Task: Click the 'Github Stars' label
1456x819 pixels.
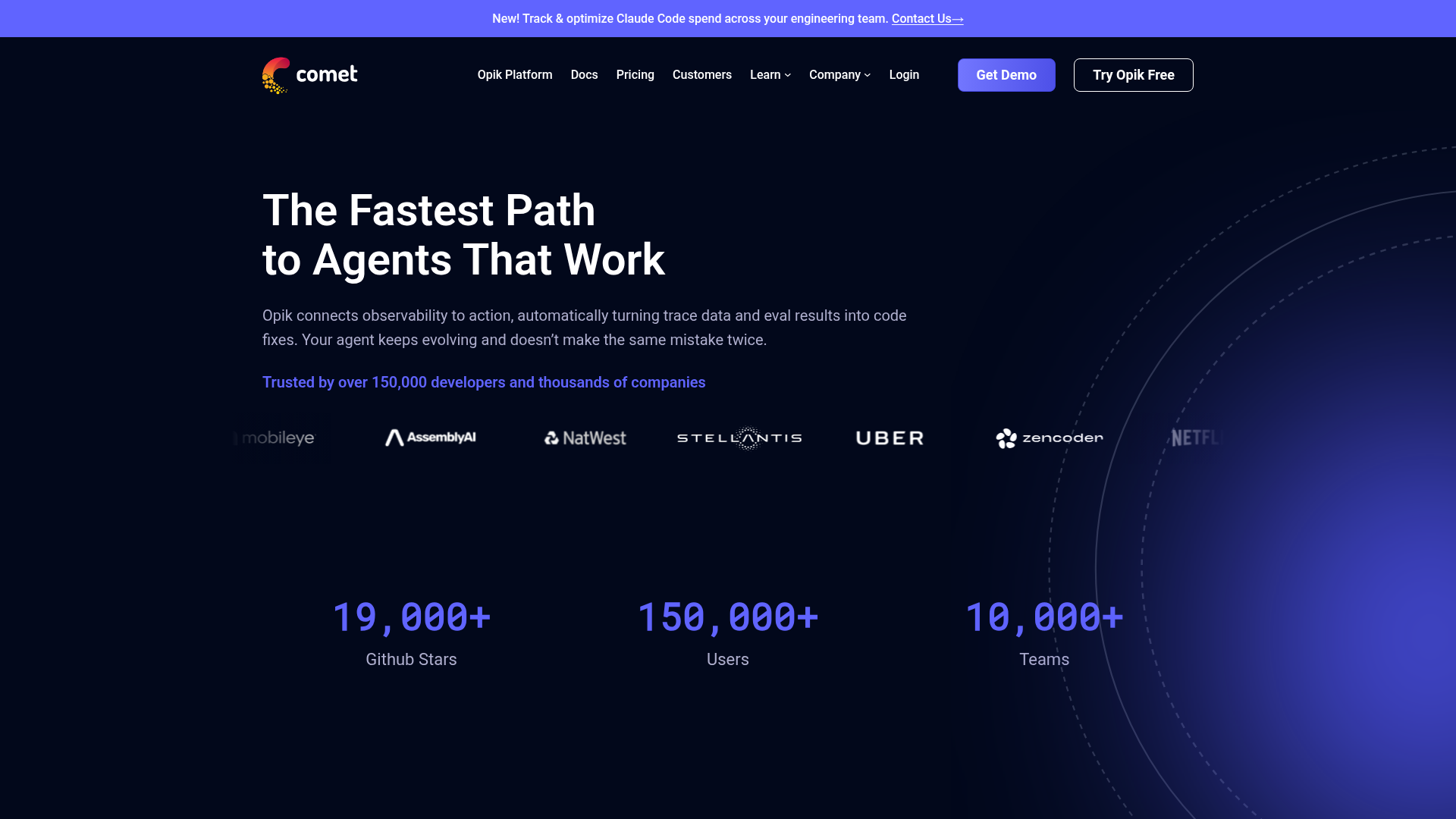Action: (x=411, y=660)
